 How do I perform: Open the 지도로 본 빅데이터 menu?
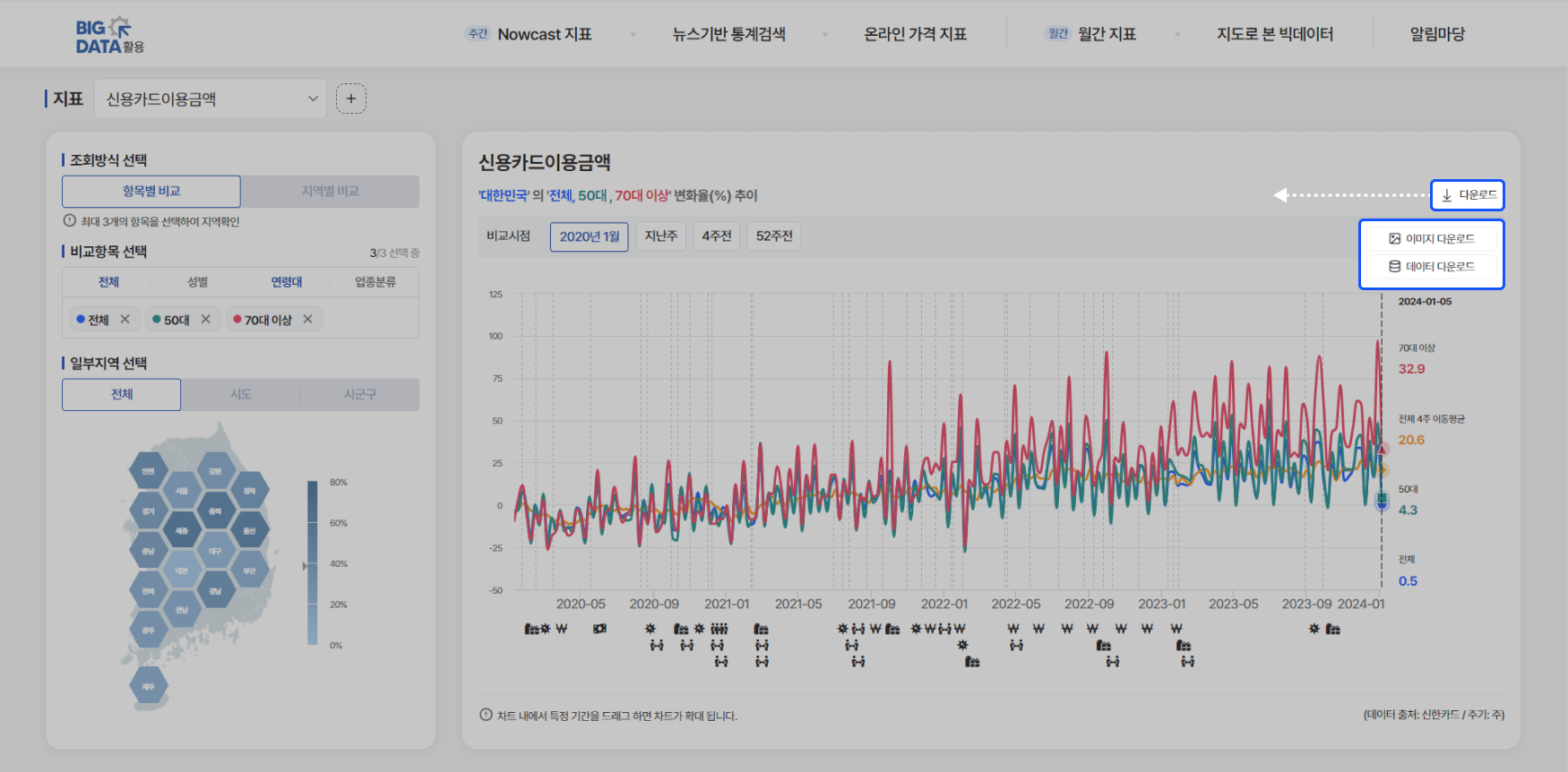(1274, 34)
